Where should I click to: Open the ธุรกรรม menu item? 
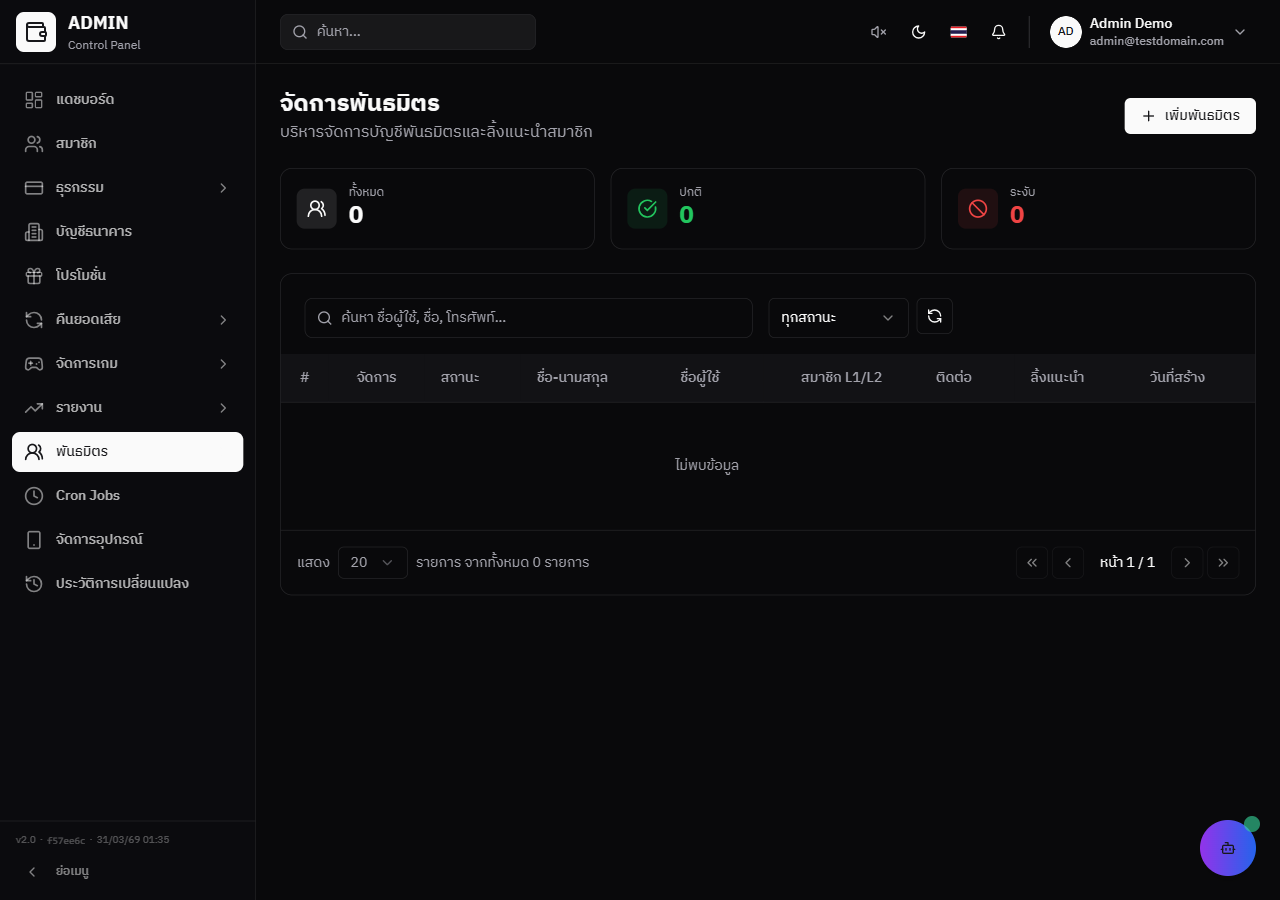127,188
